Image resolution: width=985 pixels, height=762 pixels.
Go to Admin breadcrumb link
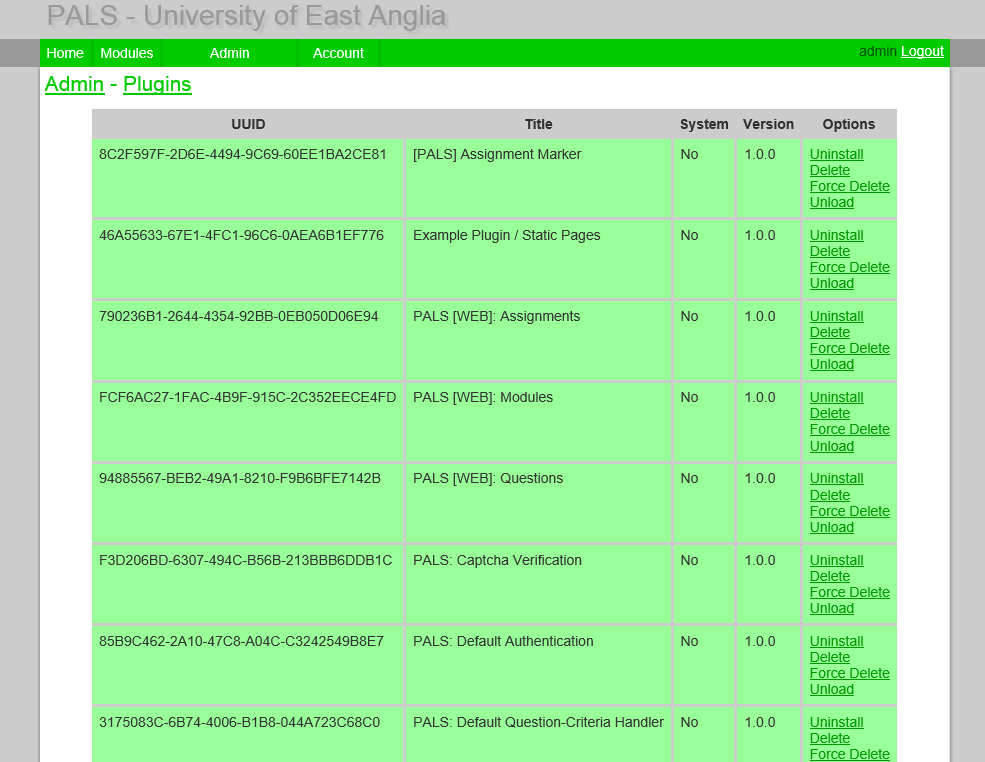pyautogui.click(x=74, y=84)
